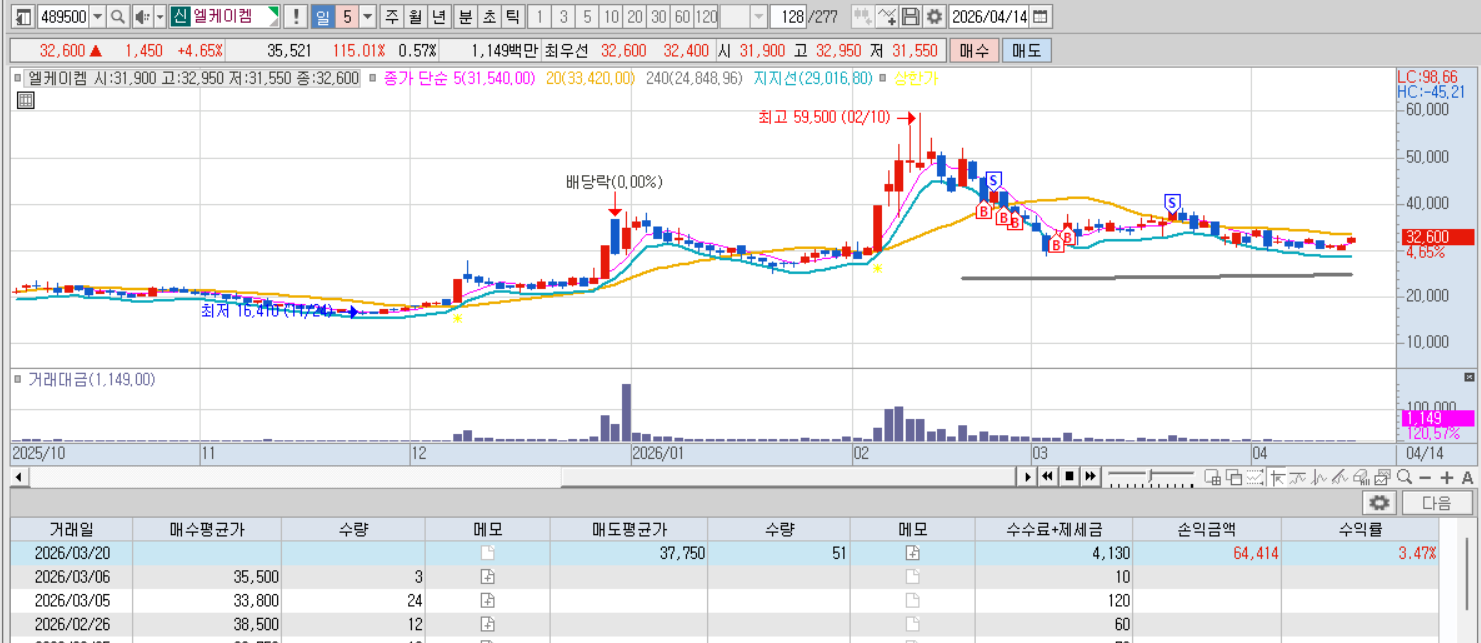Click the dotted range-select chart icon
Screen dimensions: 1481x643
pos(1254,477)
